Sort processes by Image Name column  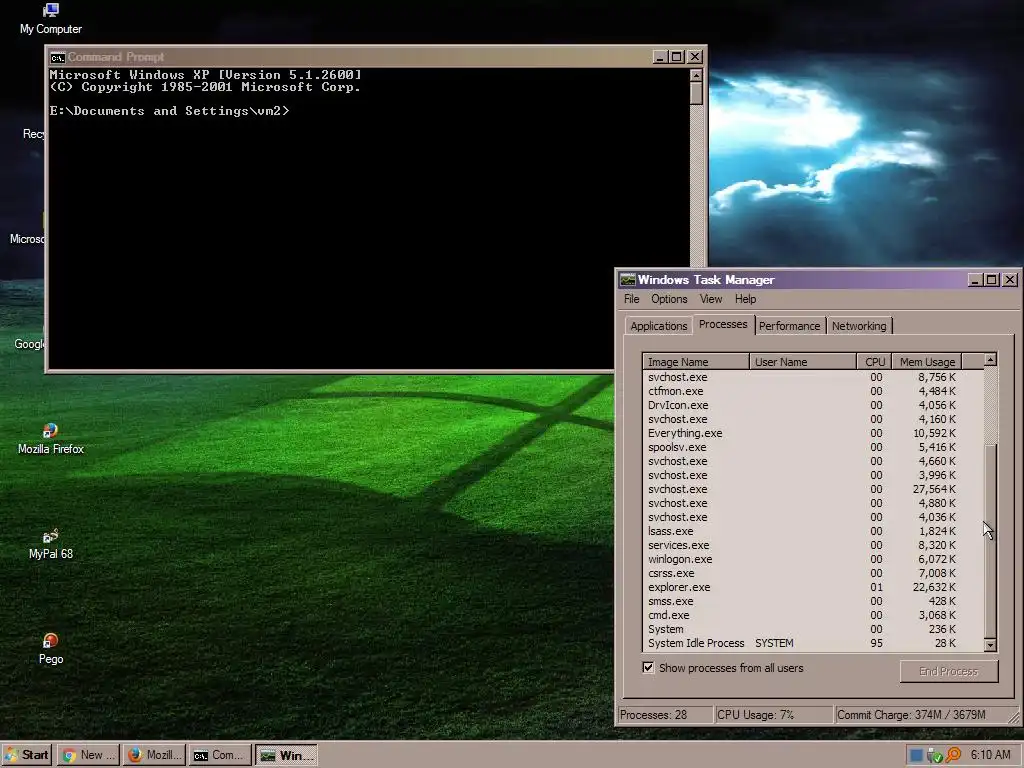(x=696, y=362)
